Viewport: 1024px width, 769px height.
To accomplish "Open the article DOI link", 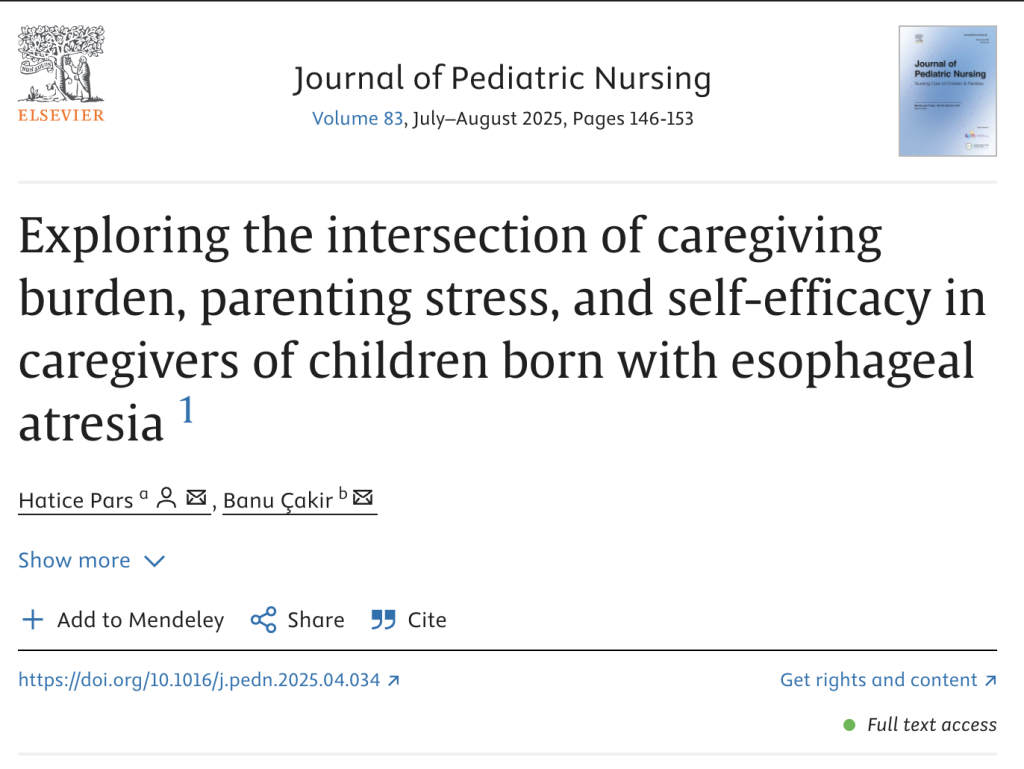I will click(199, 680).
